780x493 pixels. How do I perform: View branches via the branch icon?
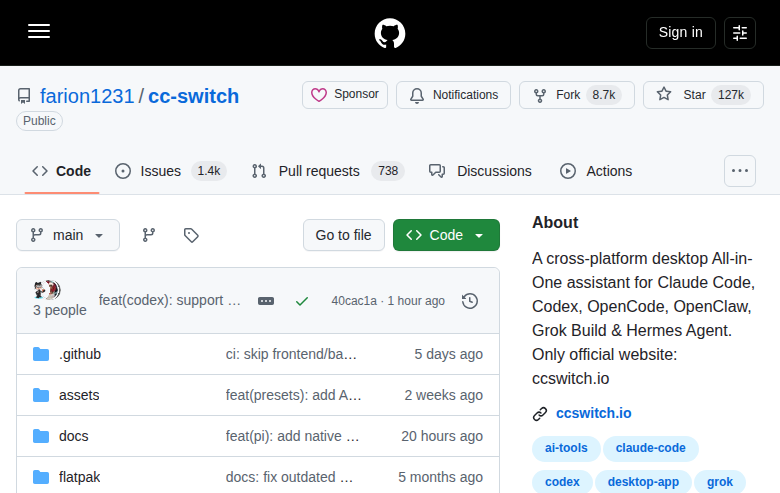(x=148, y=235)
